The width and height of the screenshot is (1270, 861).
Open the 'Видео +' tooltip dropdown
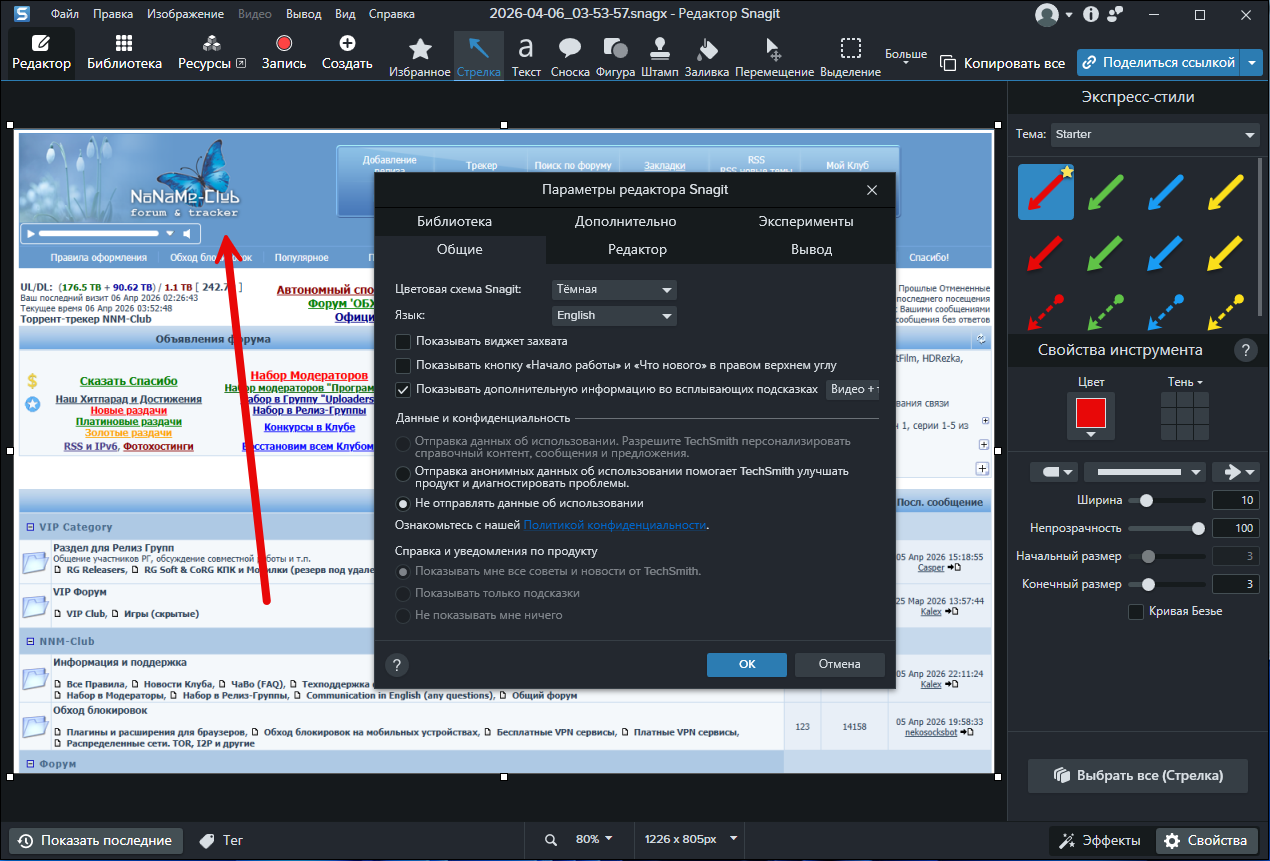pyautogui.click(x=852, y=389)
